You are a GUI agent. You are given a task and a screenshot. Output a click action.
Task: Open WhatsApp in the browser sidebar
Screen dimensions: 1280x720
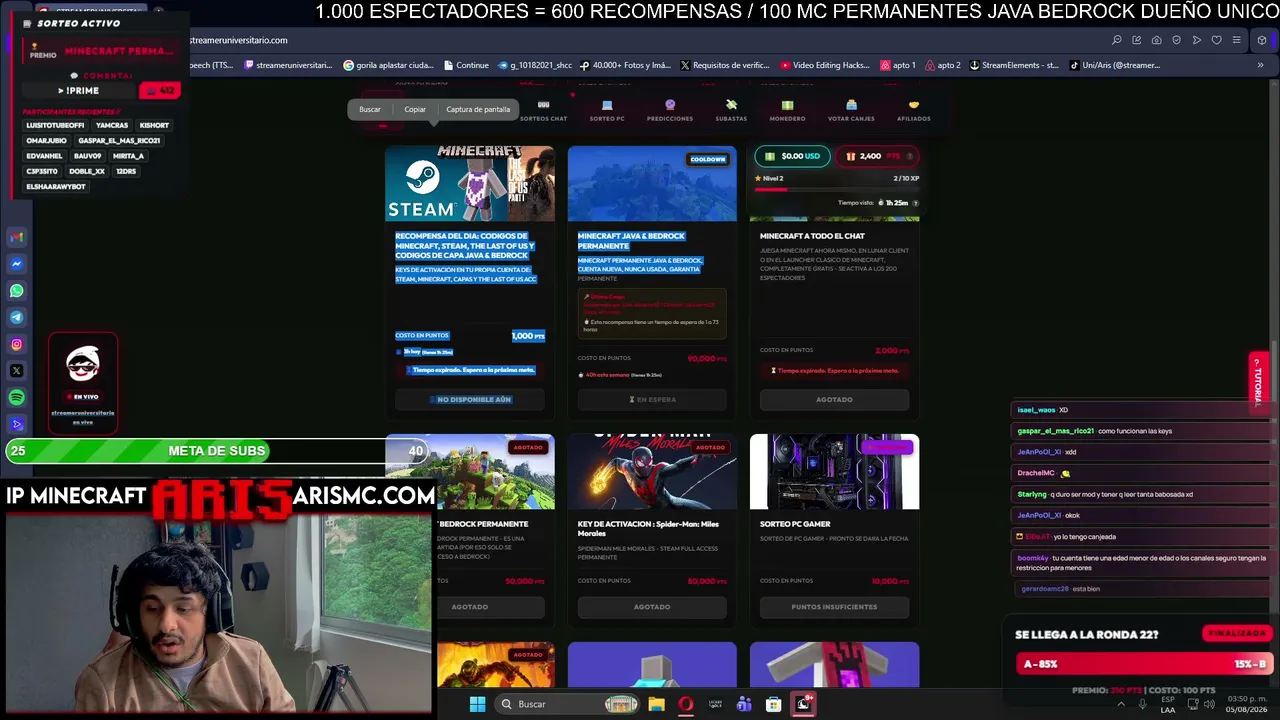coord(16,291)
